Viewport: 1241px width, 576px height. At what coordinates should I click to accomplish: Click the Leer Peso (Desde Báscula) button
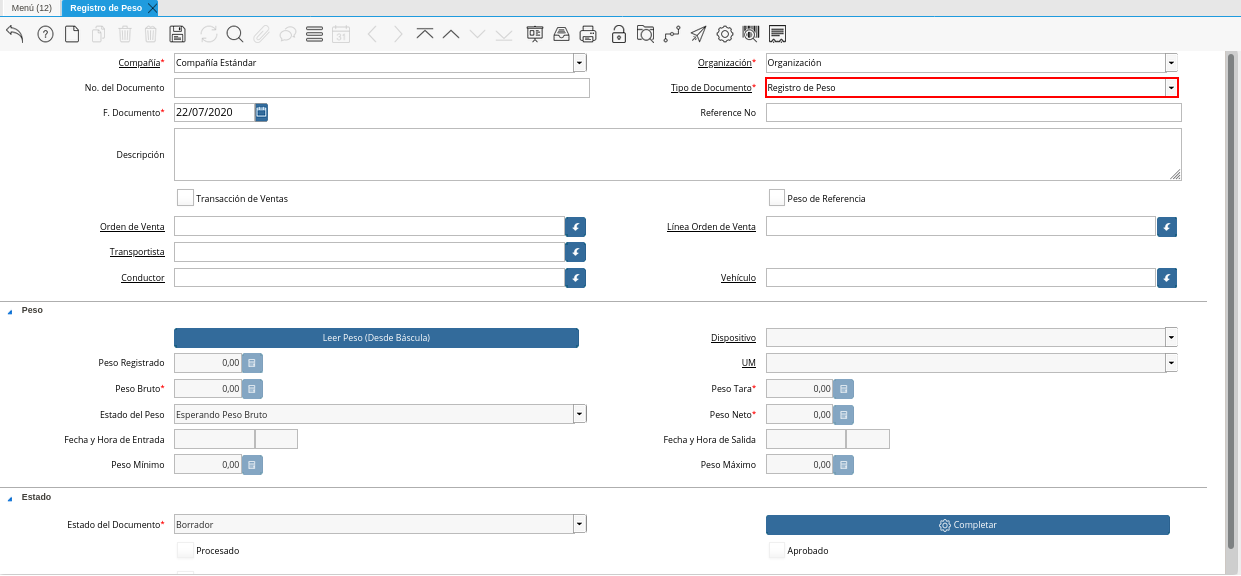click(376, 338)
